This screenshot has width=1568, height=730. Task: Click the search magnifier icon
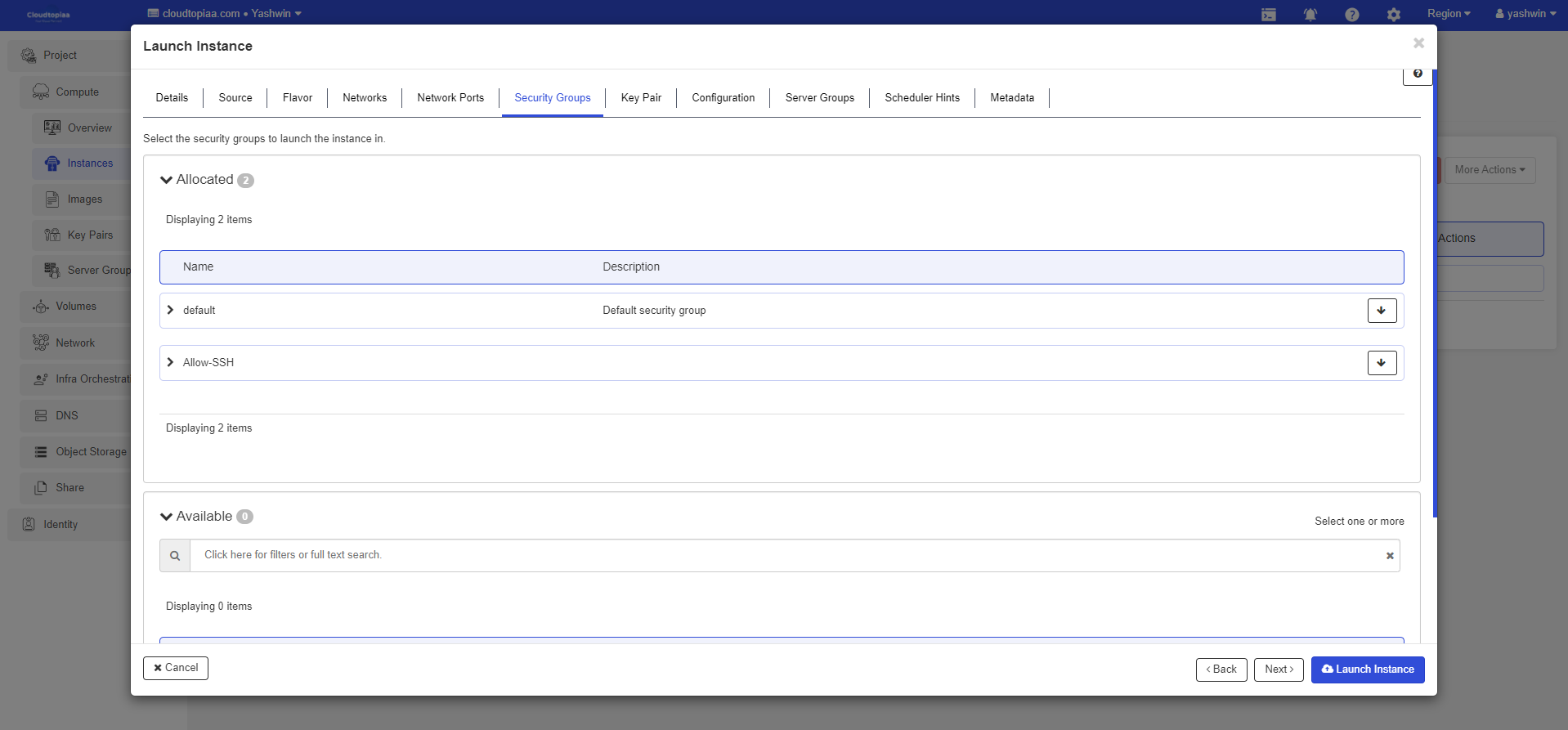click(175, 556)
